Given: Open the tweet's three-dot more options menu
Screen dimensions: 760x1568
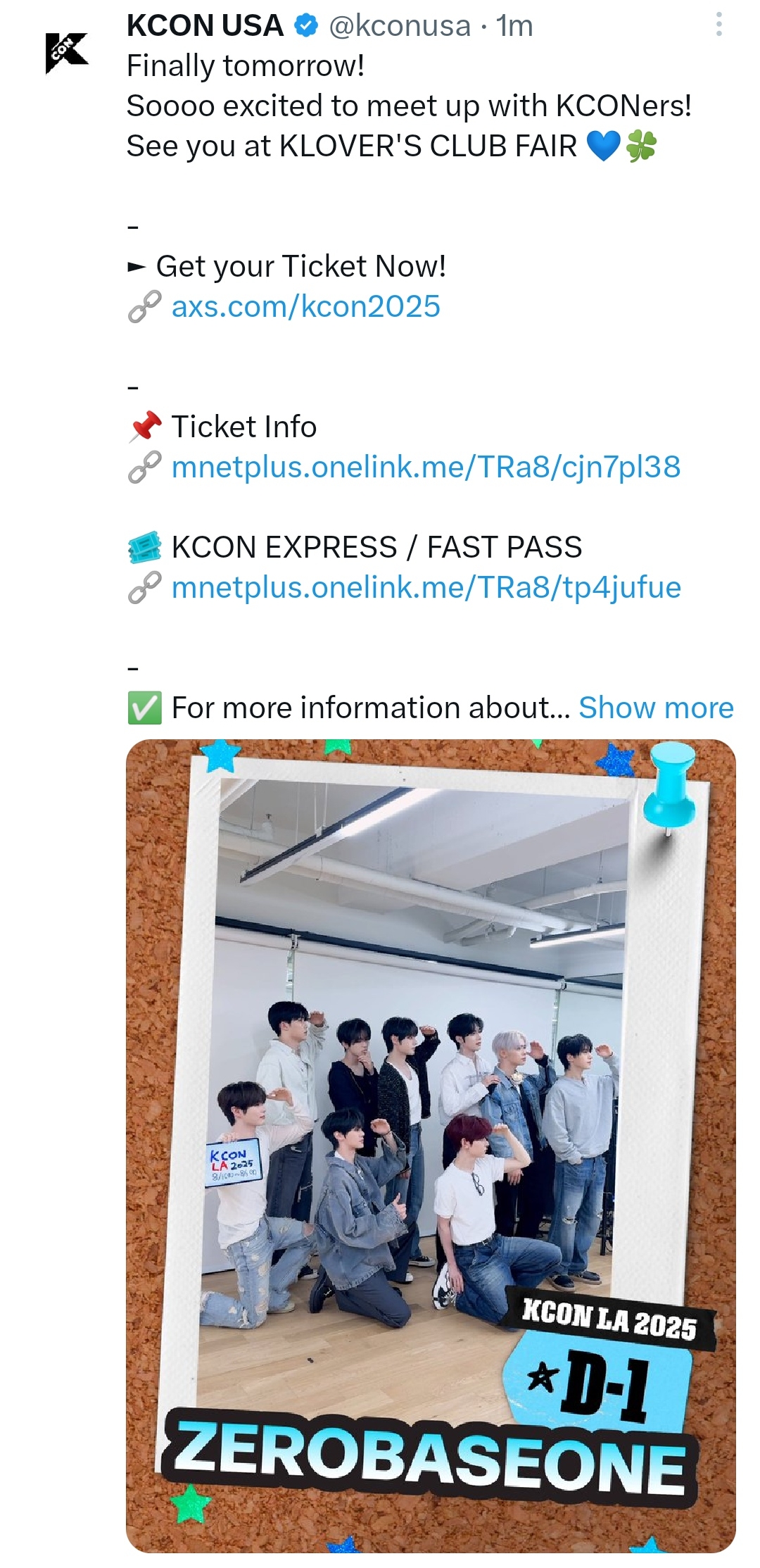Looking at the screenshot, I should [x=718, y=25].
